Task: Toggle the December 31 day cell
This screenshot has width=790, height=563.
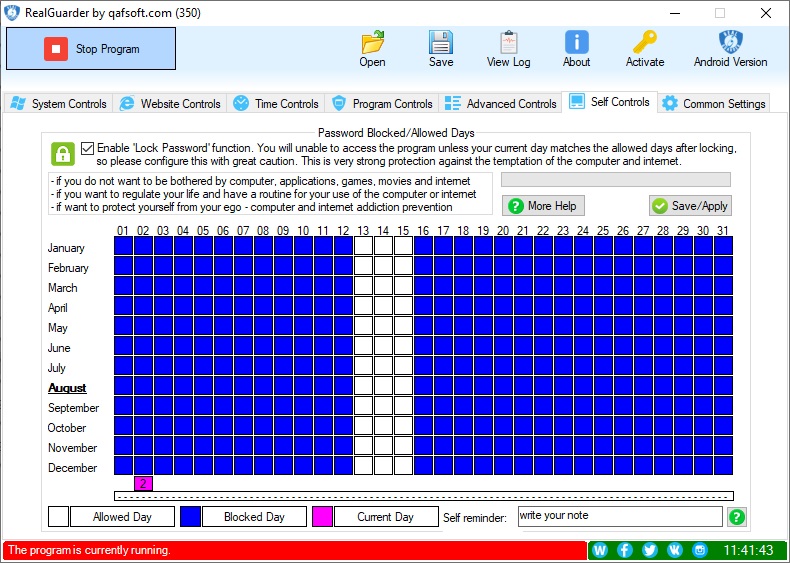Action: point(722,466)
